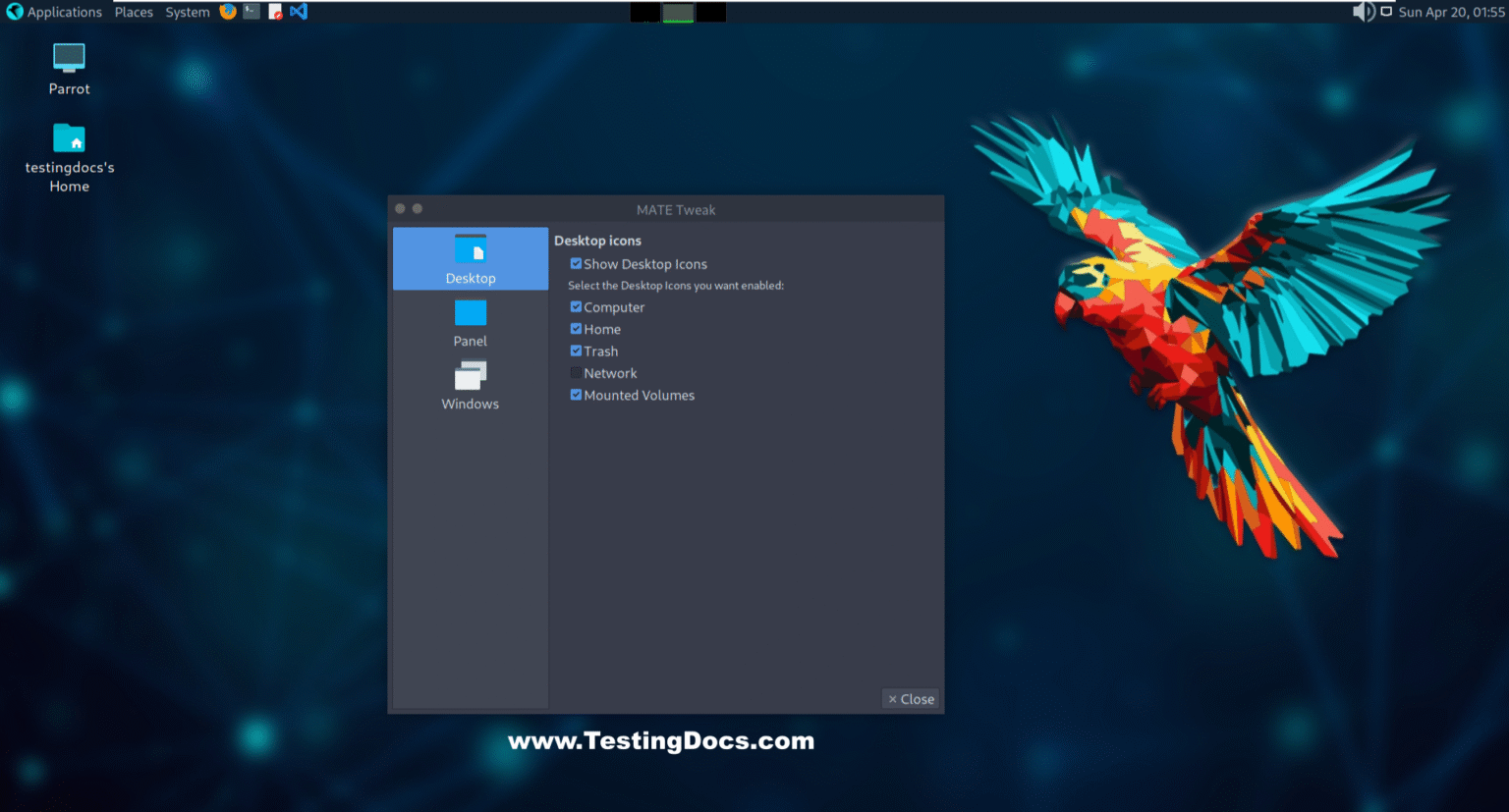1509x812 pixels.
Task: Enable the Network desktop icon
Action: click(x=576, y=372)
